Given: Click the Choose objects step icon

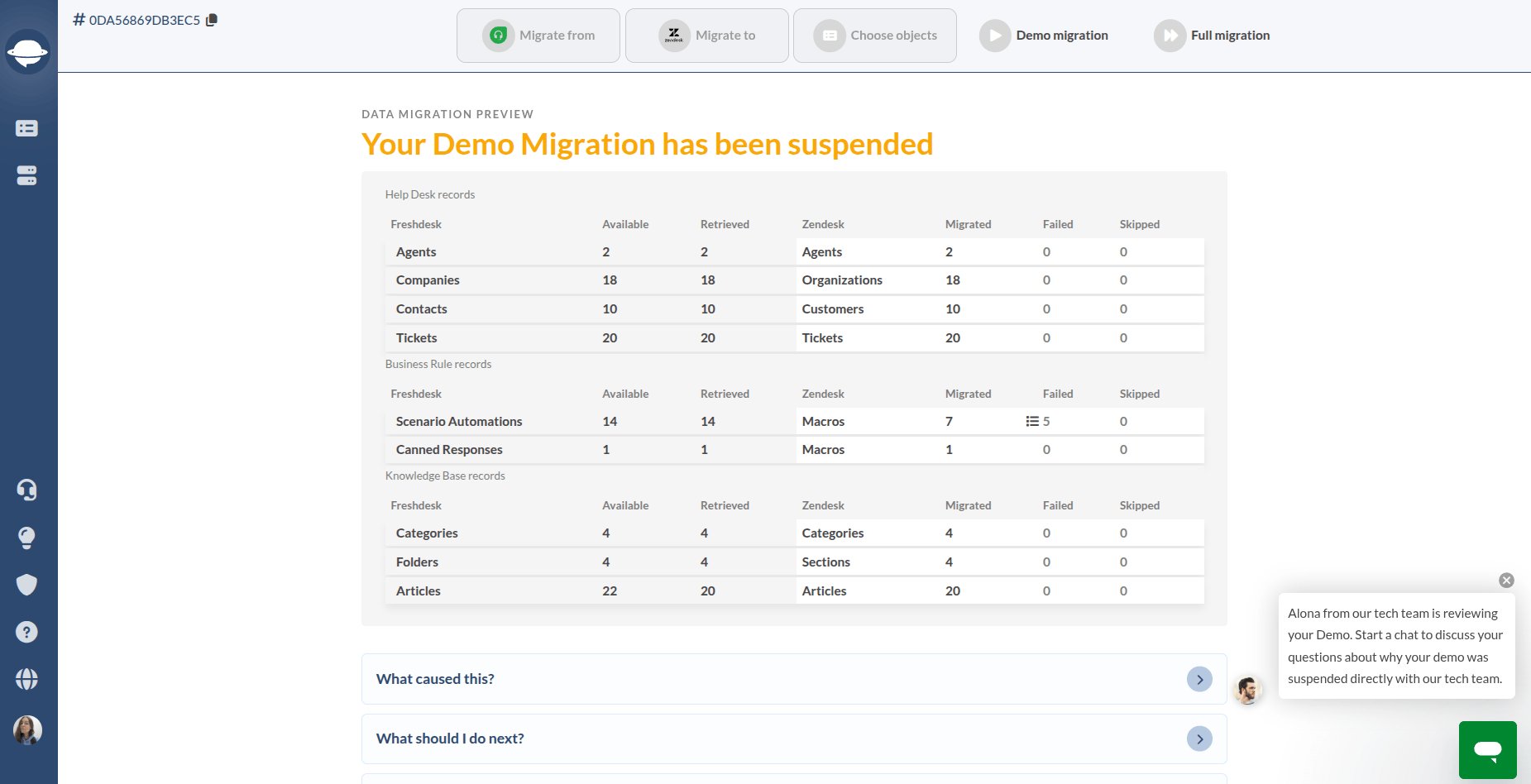Looking at the screenshot, I should pyautogui.click(x=830, y=36).
